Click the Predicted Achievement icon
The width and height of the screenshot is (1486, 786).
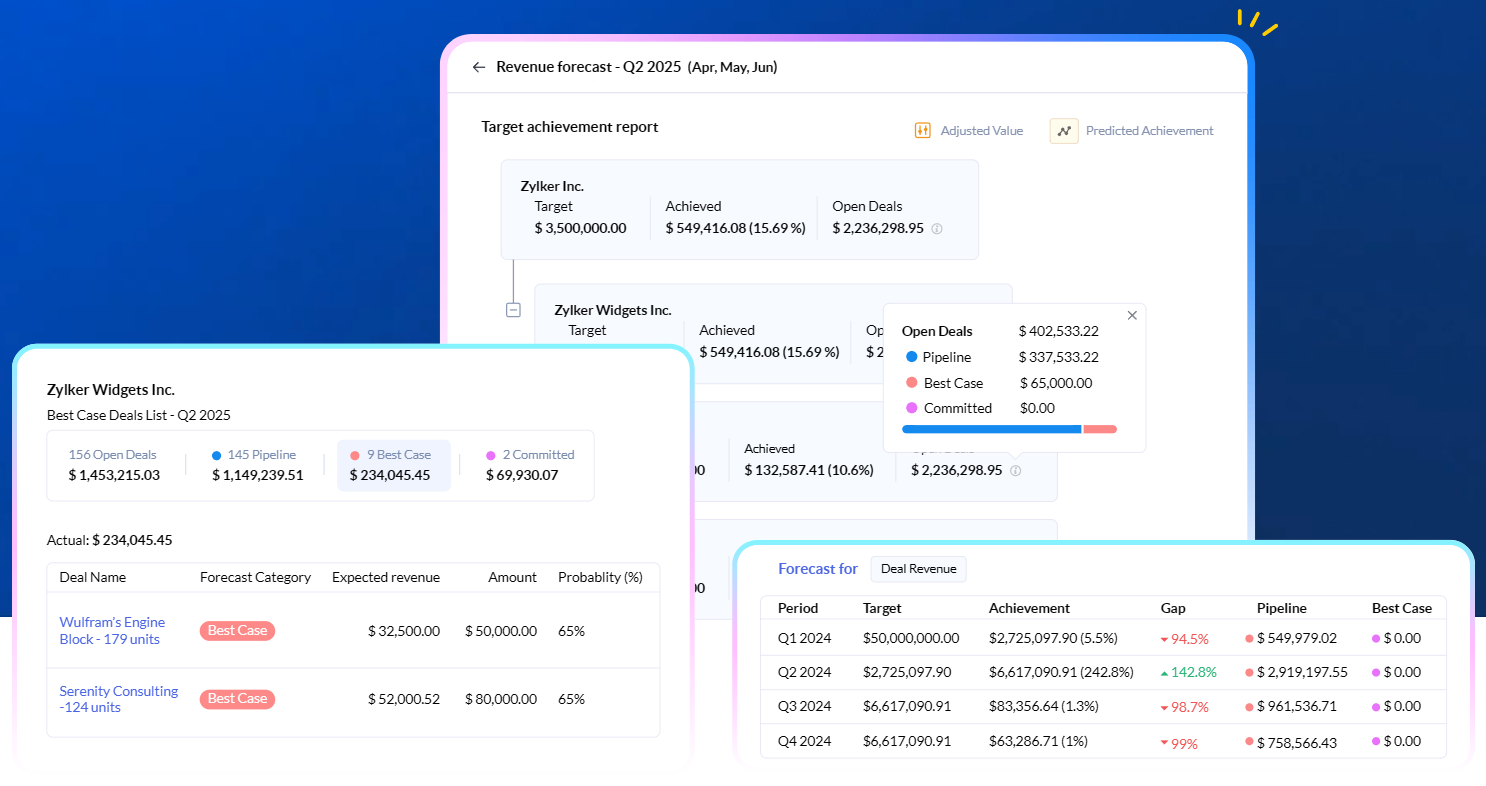click(1064, 131)
